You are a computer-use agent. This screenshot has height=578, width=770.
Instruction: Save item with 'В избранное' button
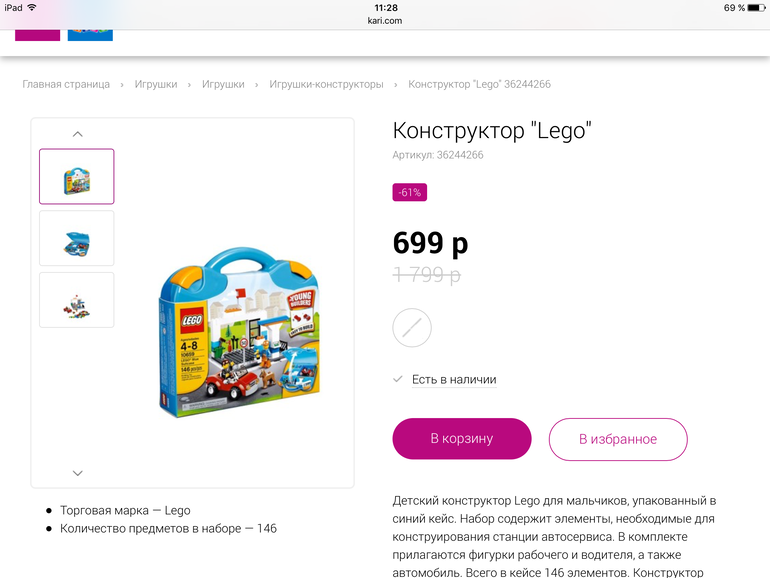618,439
